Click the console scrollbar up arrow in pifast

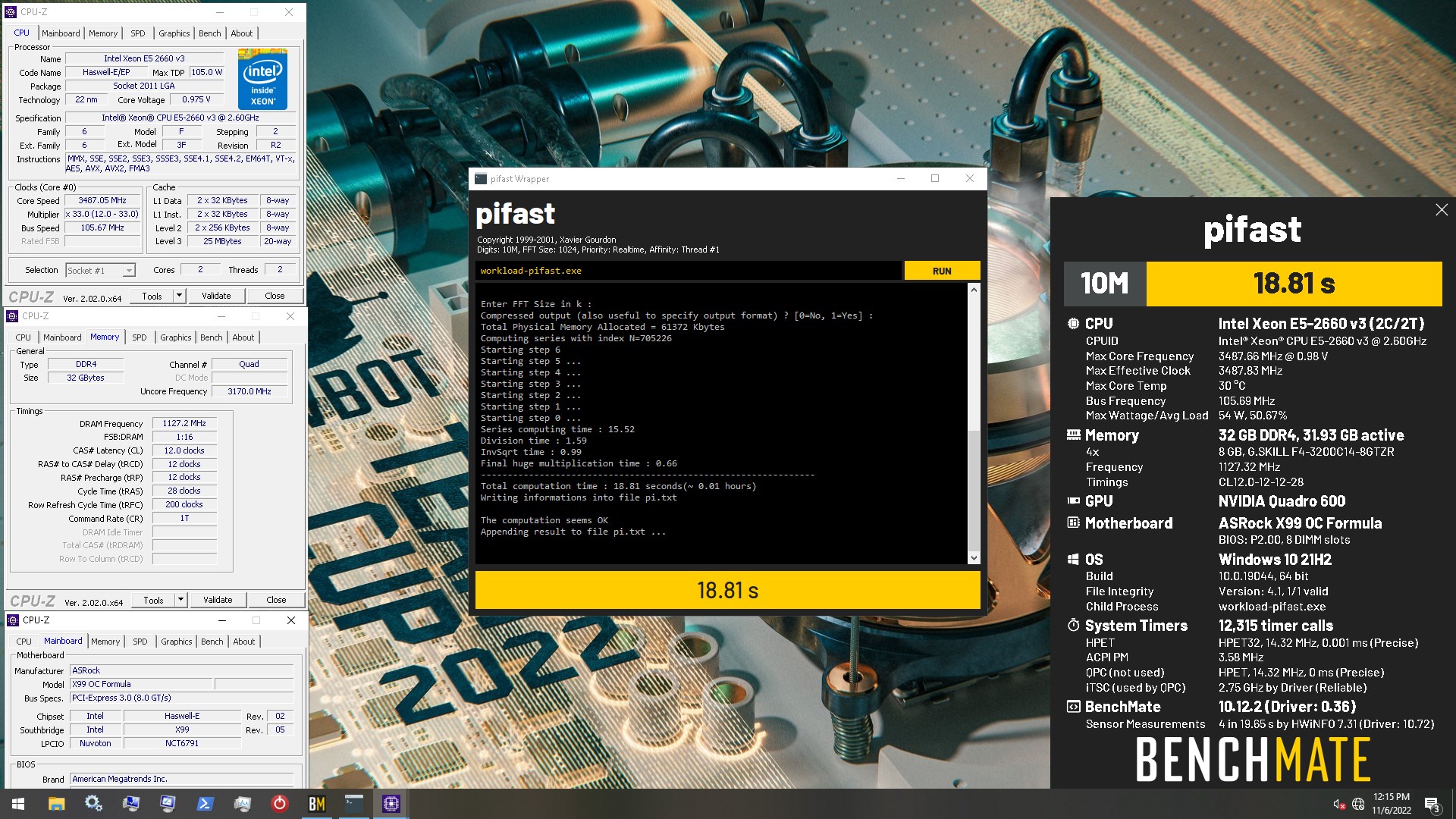[974, 290]
